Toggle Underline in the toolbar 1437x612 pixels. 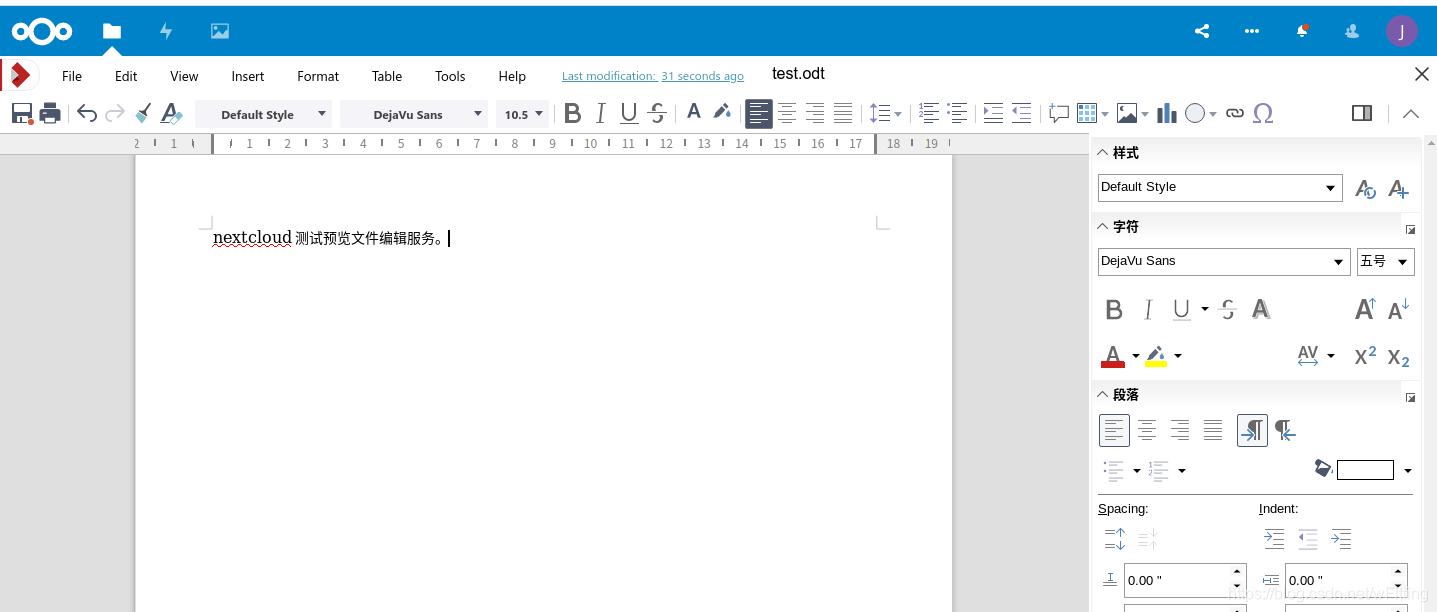[629, 114]
